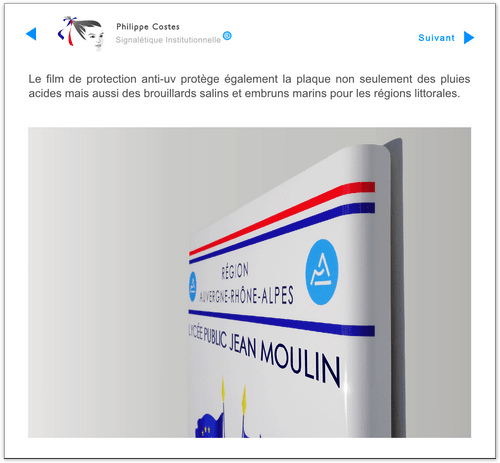Click the large blue Auvergne-Rhône-Alpes region logo
This screenshot has height=463, width=500.
click(x=322, y=272)
